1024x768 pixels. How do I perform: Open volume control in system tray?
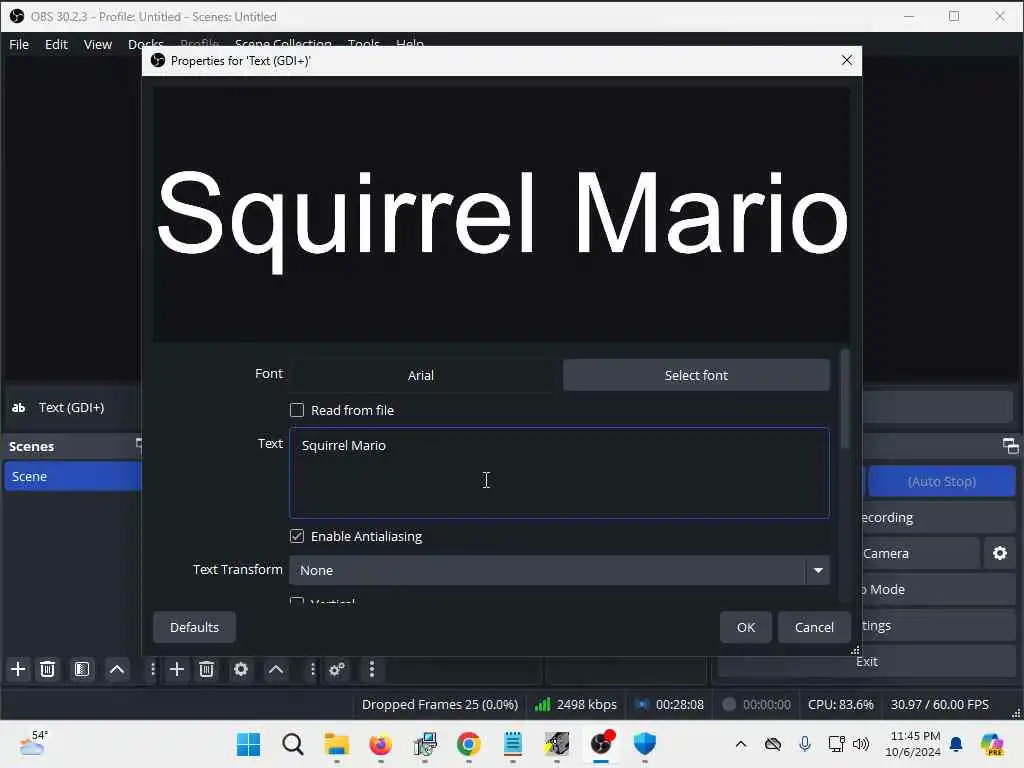point(861,744)
